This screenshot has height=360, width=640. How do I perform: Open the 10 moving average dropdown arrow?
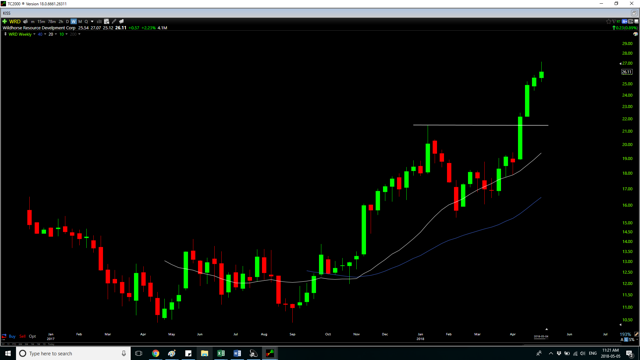[x=67, y=34]
